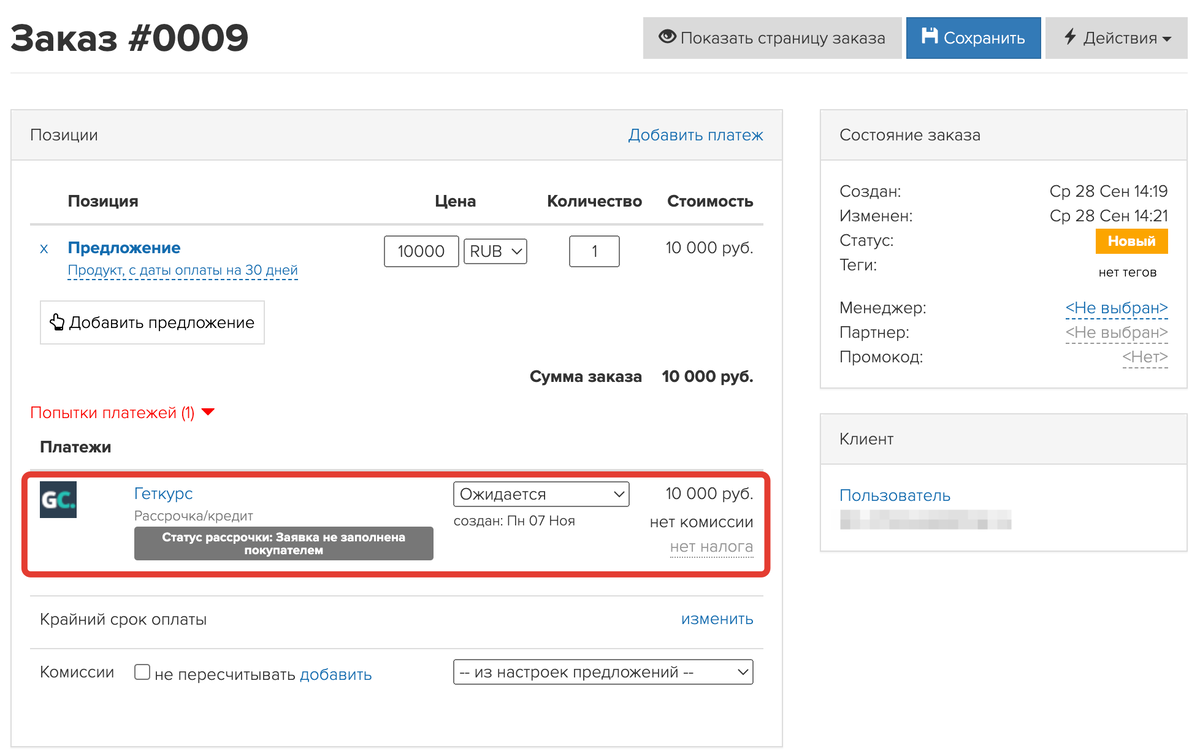The height and width of the screenshot is (751, 1200).
Task: Collapse payment attempts with red triangle
Action: tap(208, 412)
